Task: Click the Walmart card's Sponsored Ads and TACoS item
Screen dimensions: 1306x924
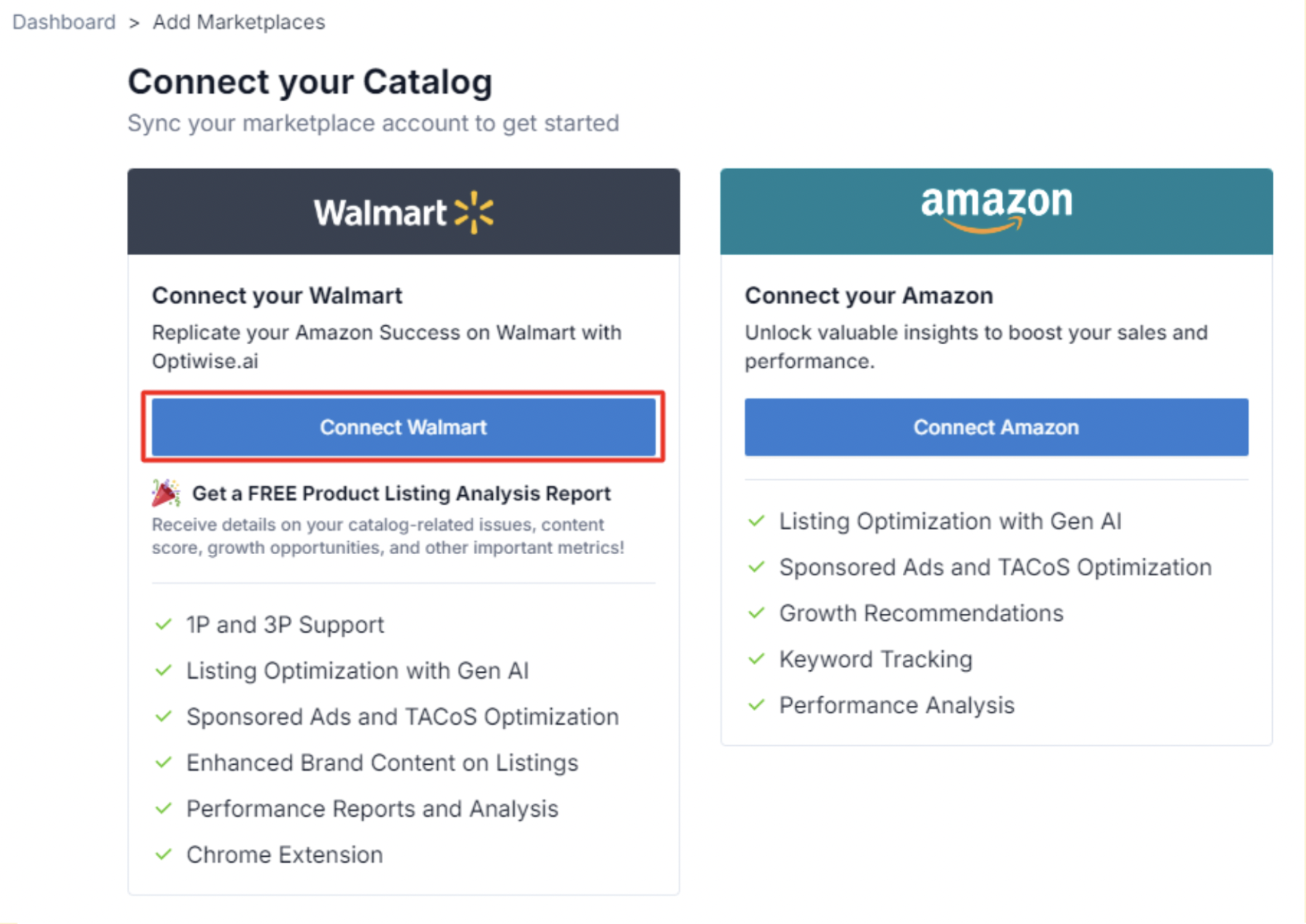Action: (x=402, y=716)
